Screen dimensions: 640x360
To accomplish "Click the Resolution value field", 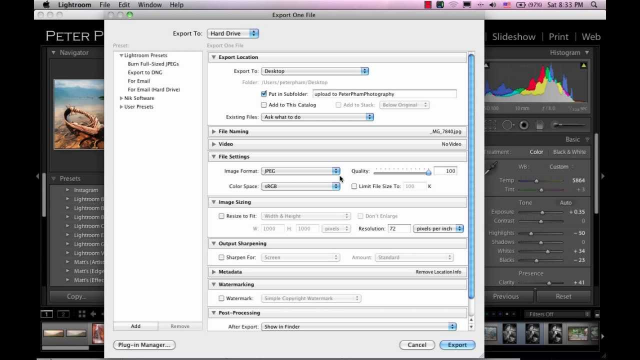I will [399, 229].
